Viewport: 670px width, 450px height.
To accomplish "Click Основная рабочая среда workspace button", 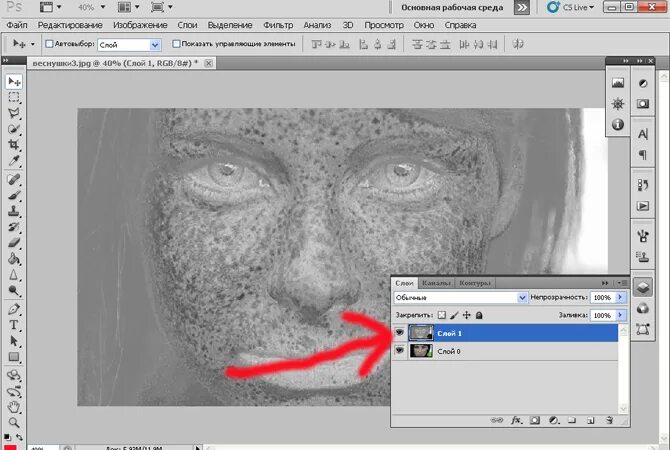I will coord(452,7).
